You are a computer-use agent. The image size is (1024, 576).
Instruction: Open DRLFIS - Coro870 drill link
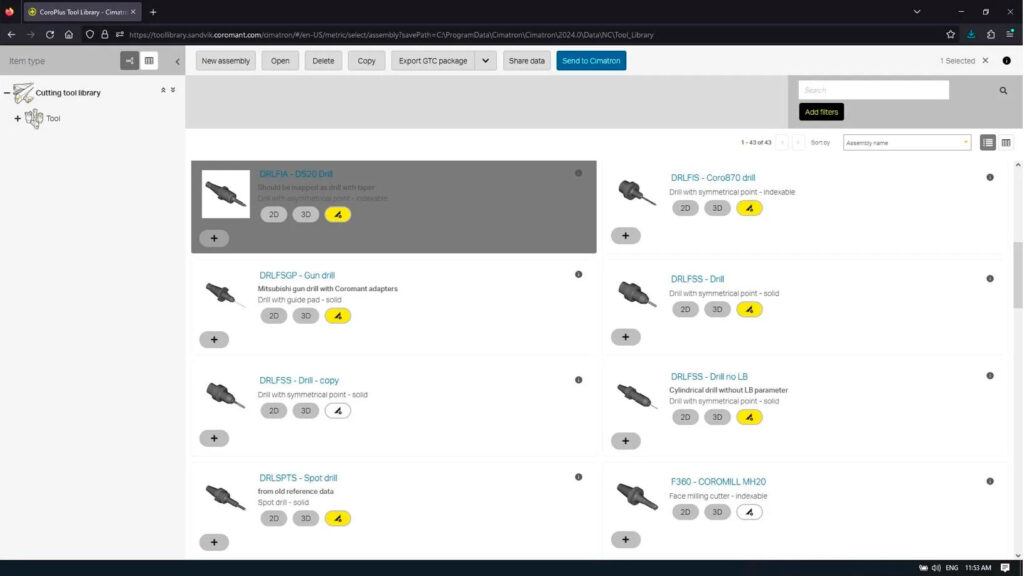click(712, 178)
